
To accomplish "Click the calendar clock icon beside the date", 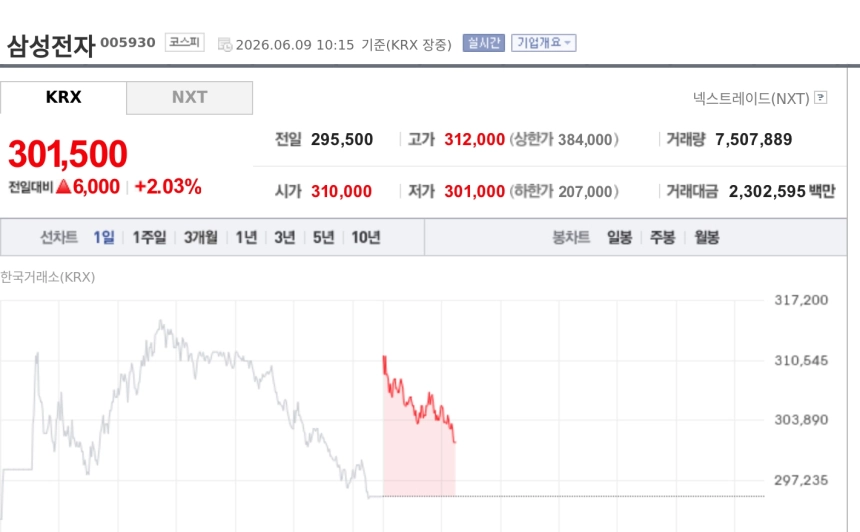I will click(225, 44).
